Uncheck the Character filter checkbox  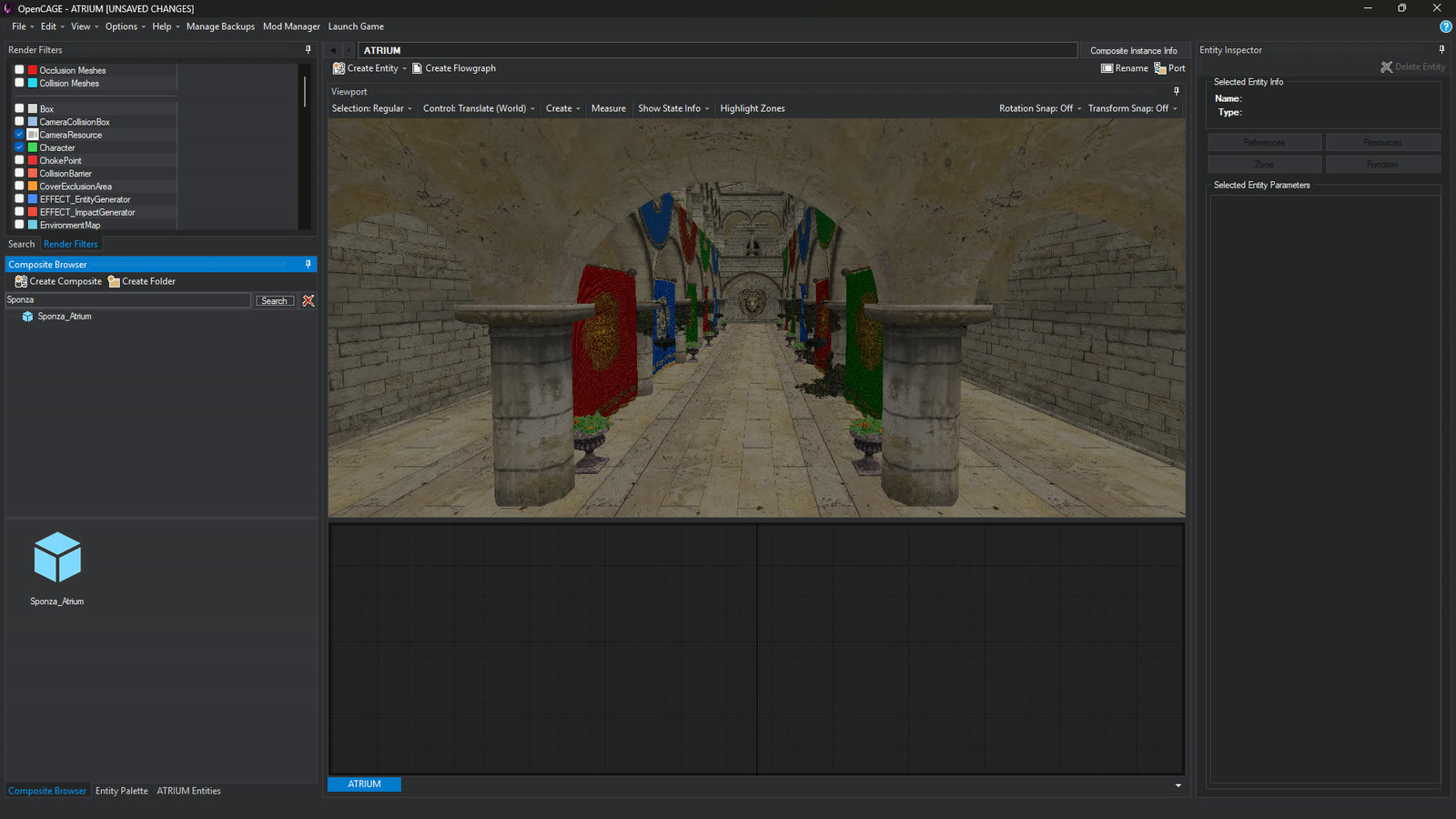(x=19, y=147)
